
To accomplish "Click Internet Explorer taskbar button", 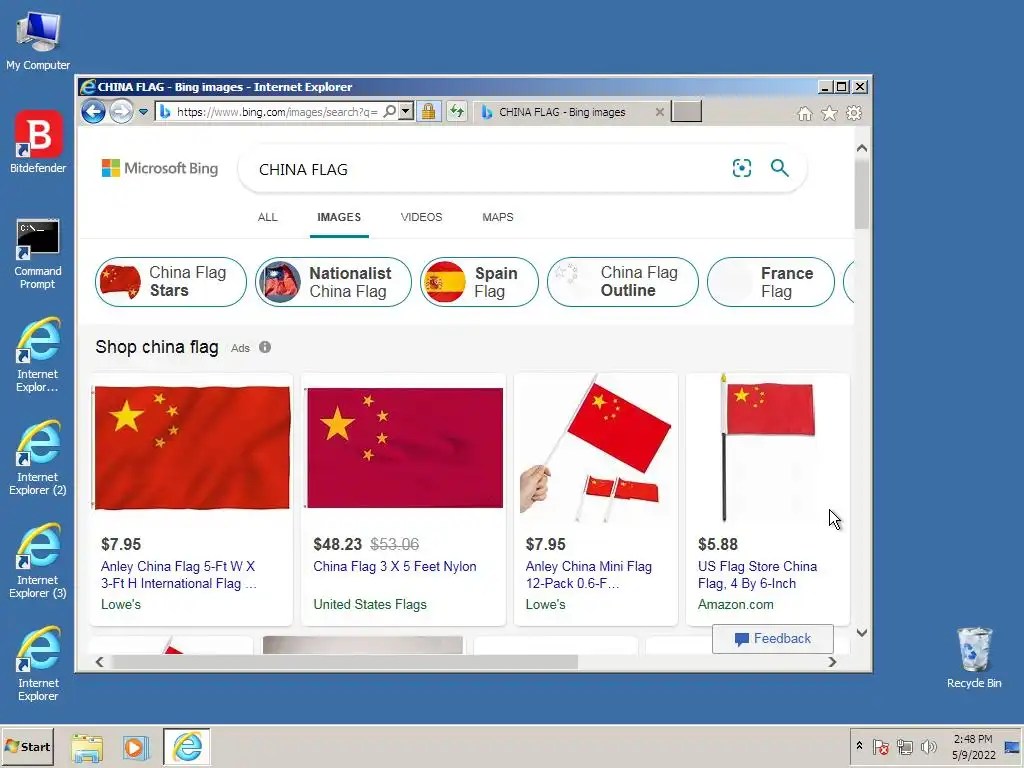I will 187,747.
